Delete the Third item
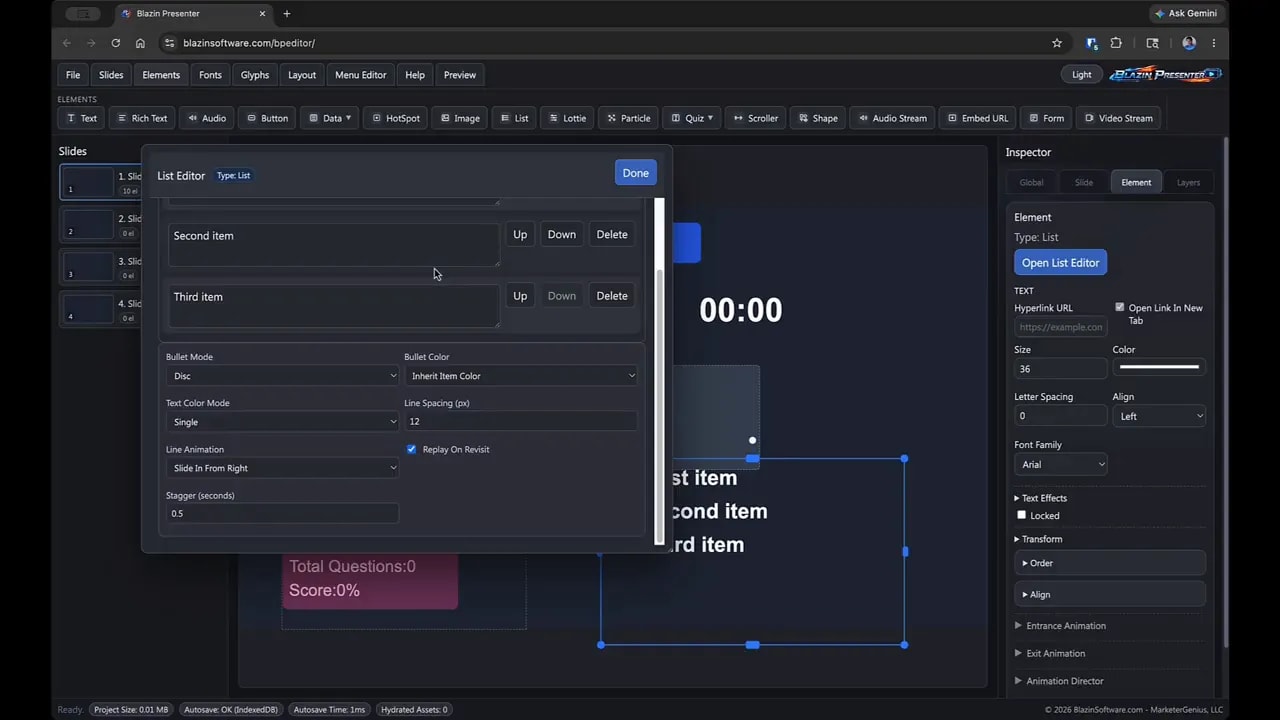Screen dimensions: 1280x720 click(x=612, y=296)
